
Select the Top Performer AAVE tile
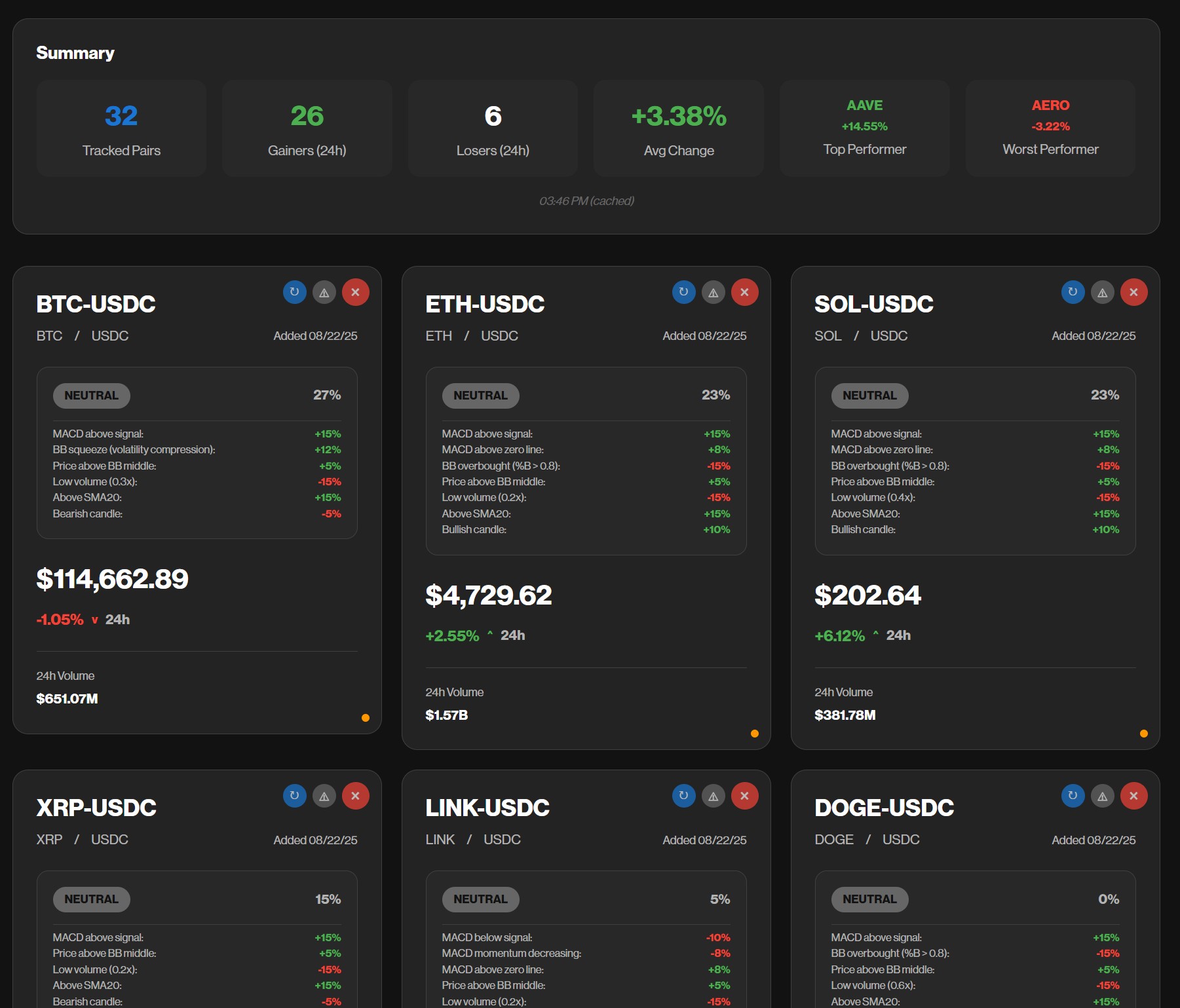pos(864,128)
